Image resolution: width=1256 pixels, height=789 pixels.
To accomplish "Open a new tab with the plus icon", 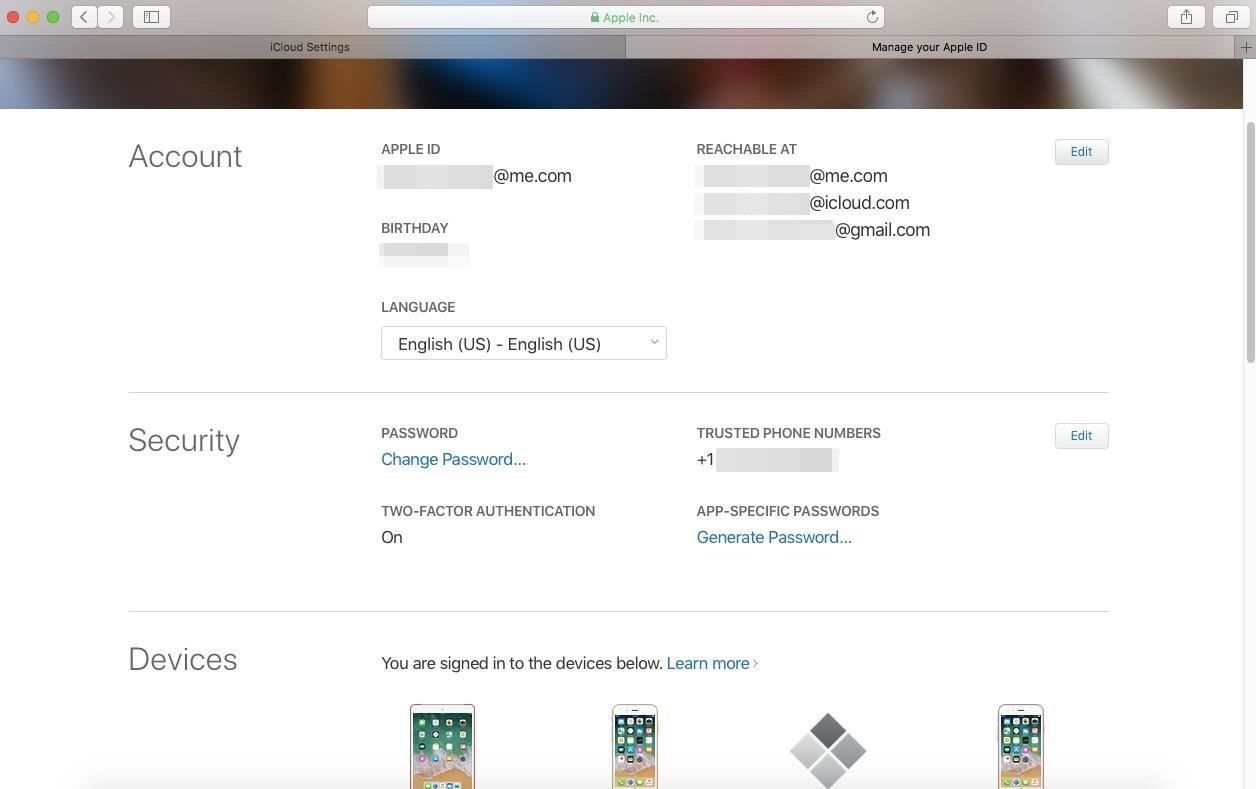I will (1246, 47).
